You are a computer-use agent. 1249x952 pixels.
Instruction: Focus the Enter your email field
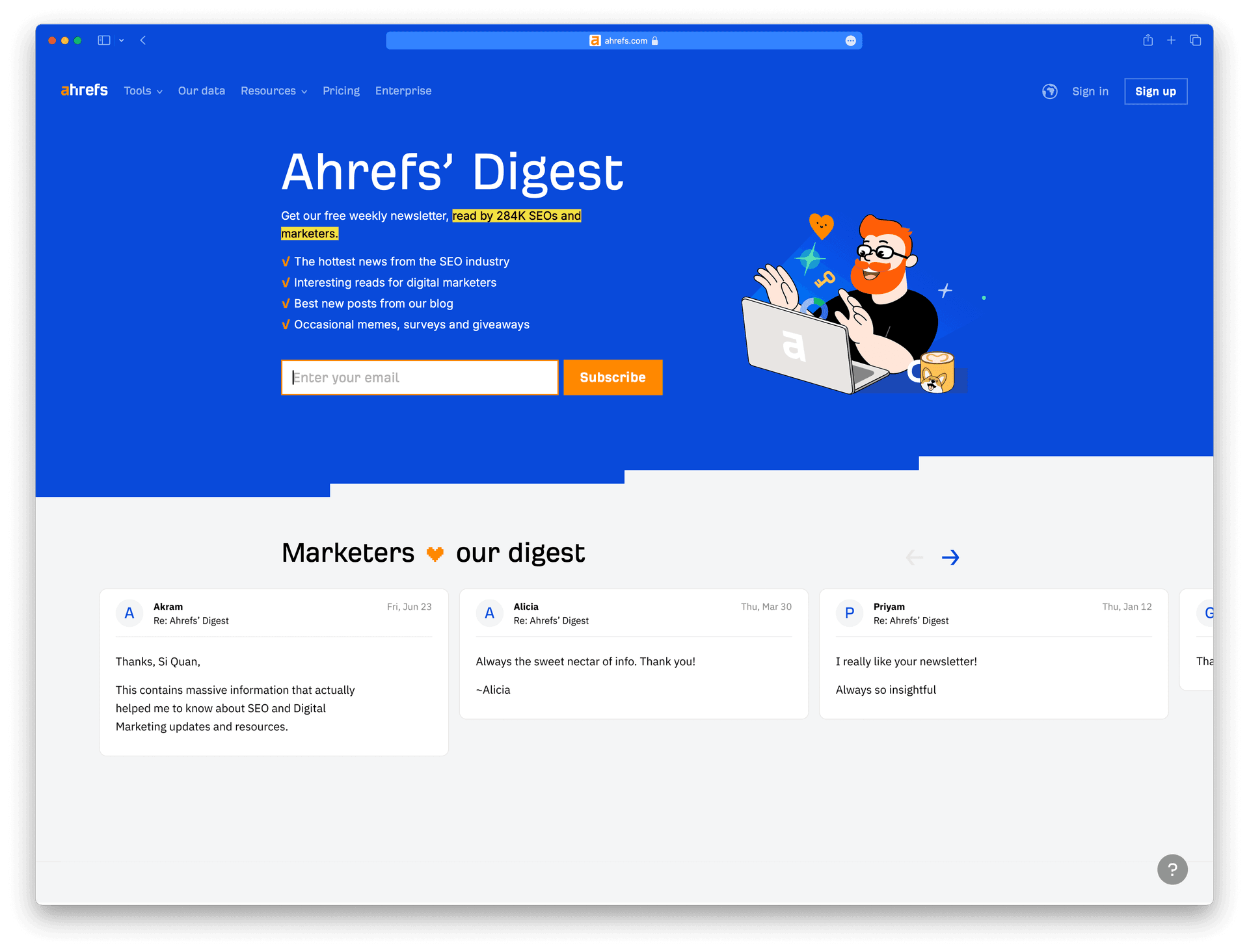click(x=420, y=377)
